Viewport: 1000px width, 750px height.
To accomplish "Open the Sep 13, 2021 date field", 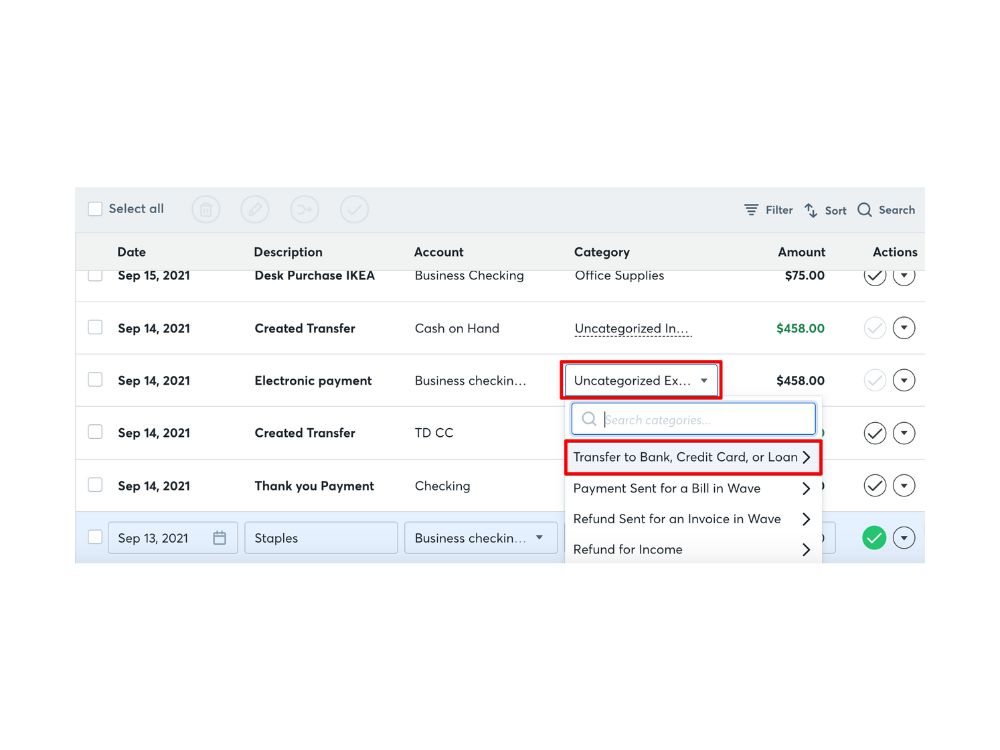I will tap(173, 538).
